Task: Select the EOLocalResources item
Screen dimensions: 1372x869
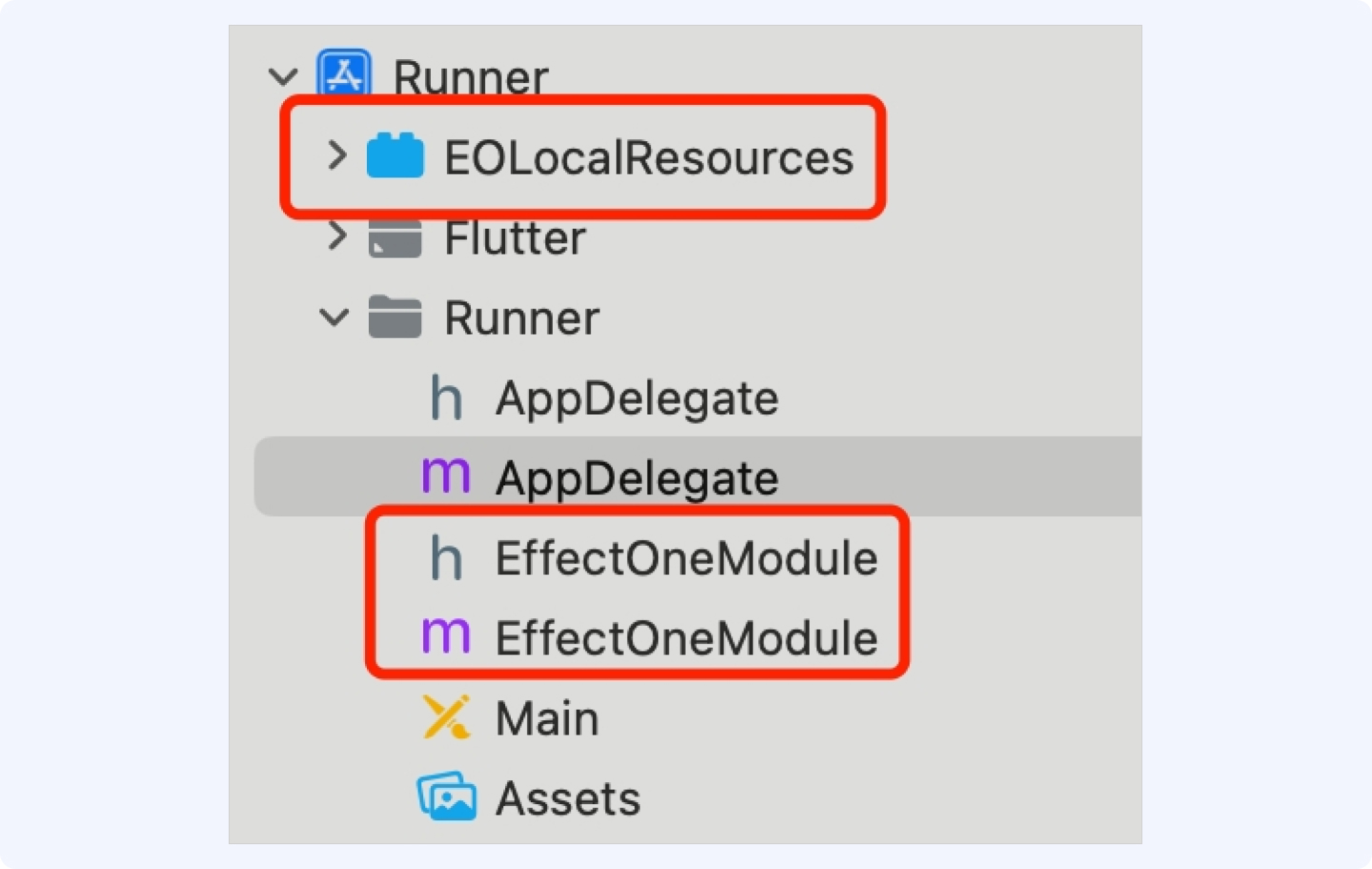Action: pyautogui.click(x=648, y=157)
